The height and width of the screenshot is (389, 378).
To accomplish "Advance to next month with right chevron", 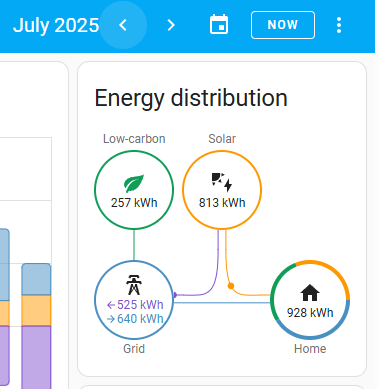I will [x=171, y=25].
